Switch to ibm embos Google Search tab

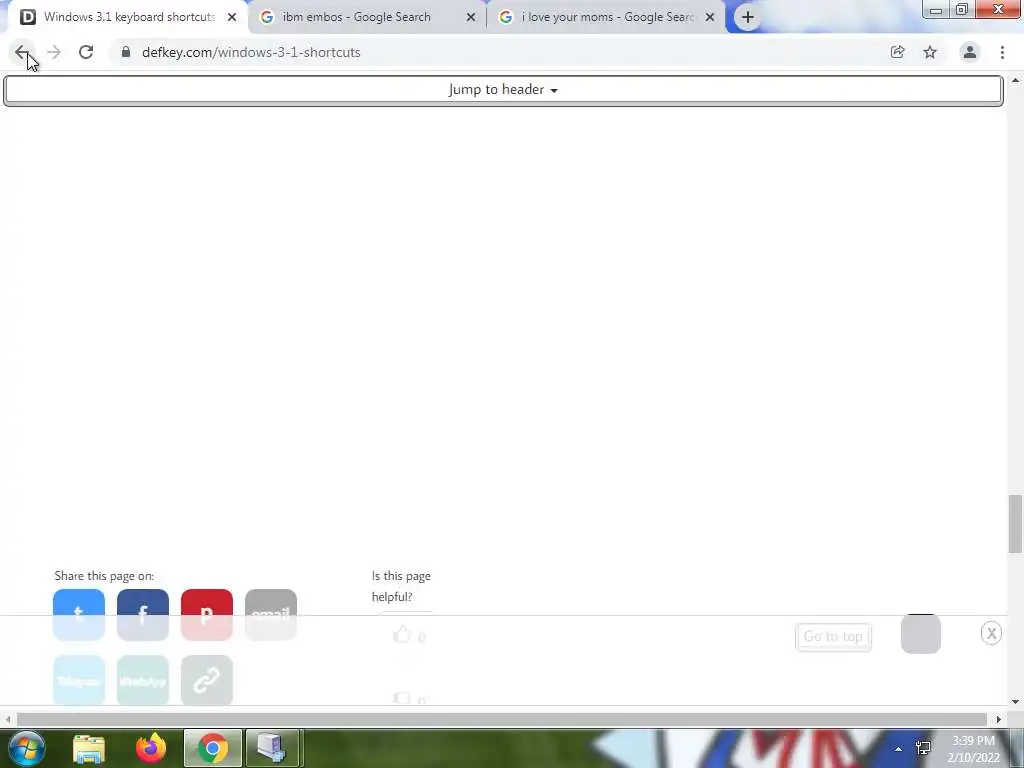pyautogui.click(x=356, y=17)
